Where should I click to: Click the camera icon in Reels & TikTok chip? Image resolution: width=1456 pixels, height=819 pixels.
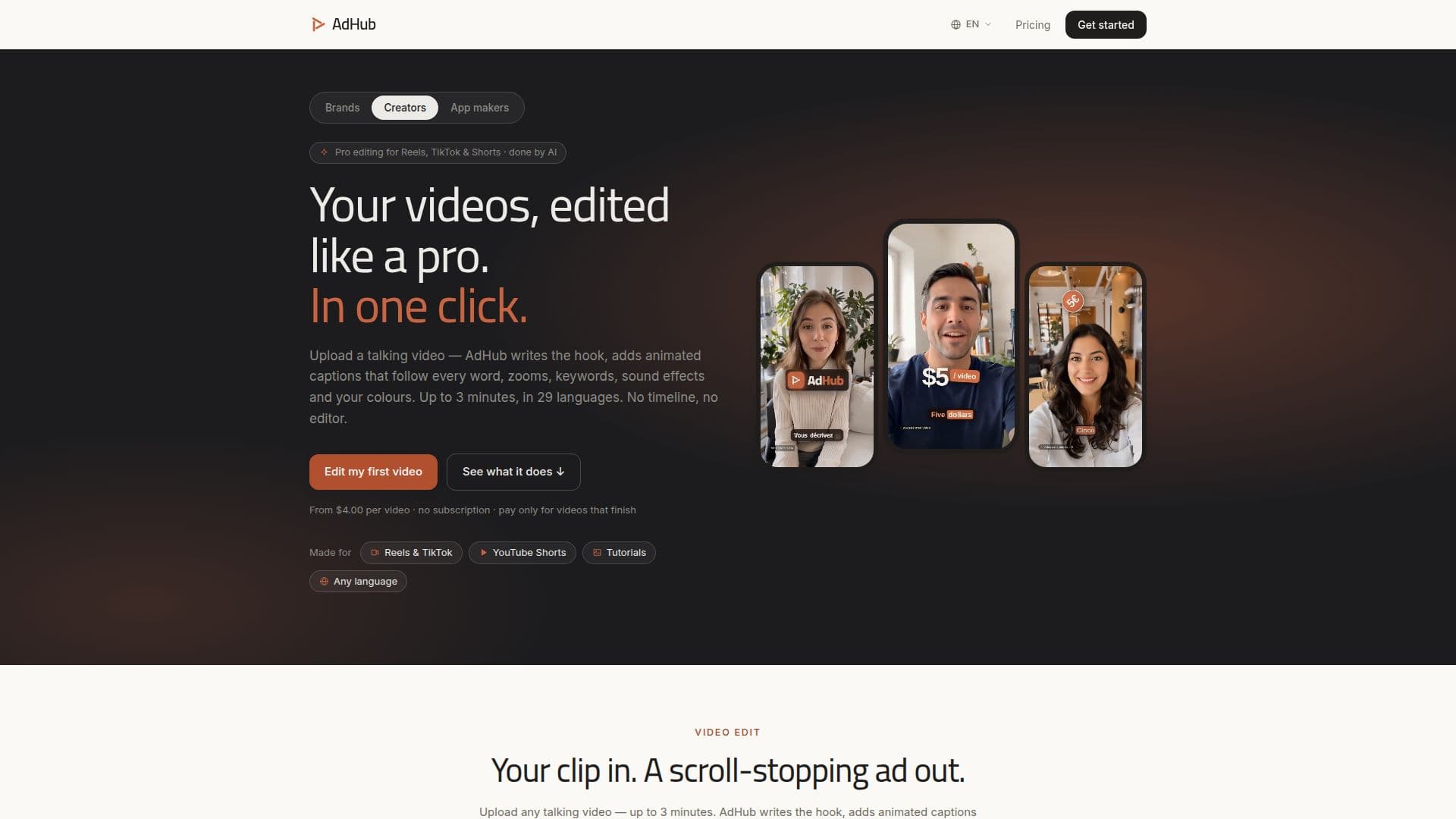click(375, 553)
